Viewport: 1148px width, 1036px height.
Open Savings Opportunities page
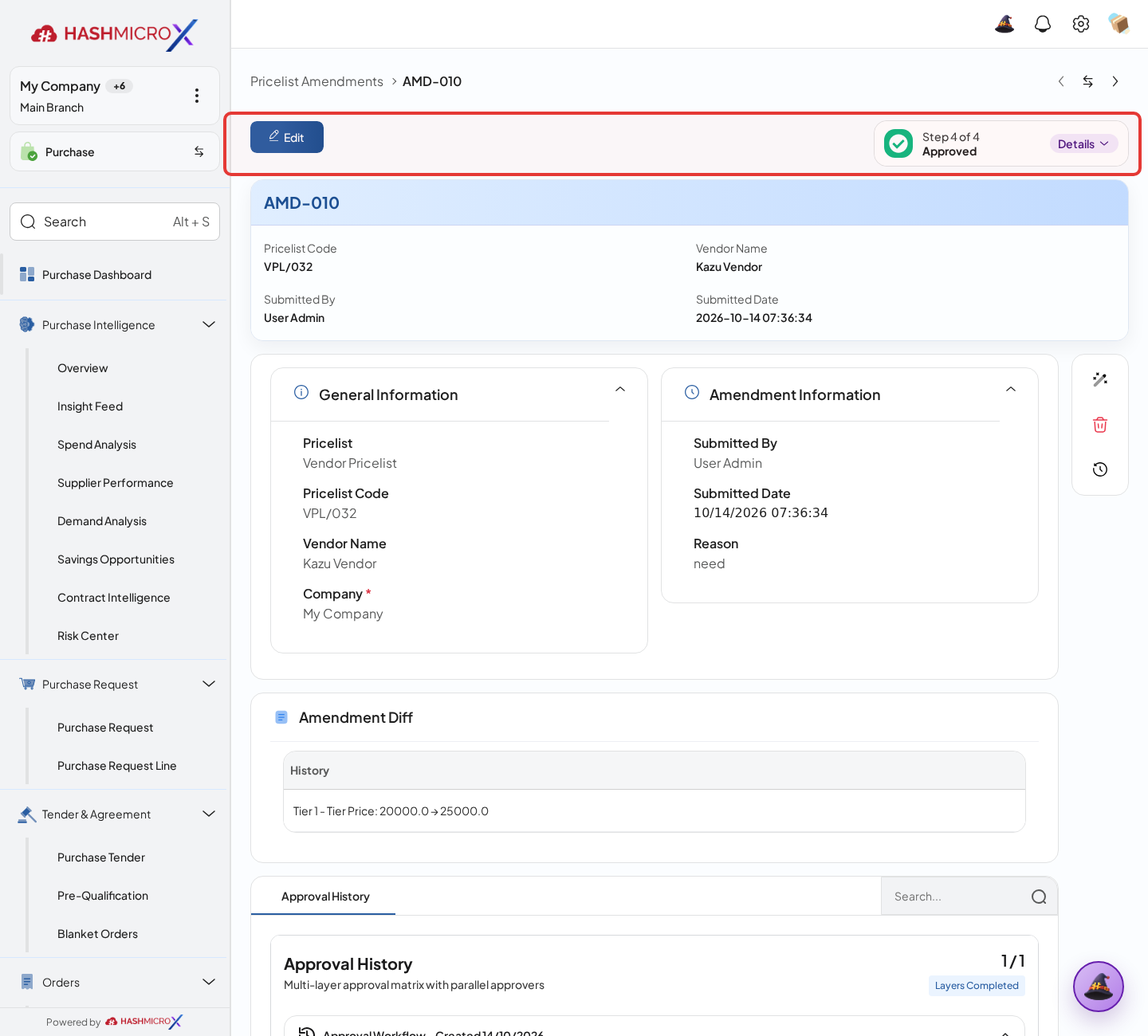(116, 559)
